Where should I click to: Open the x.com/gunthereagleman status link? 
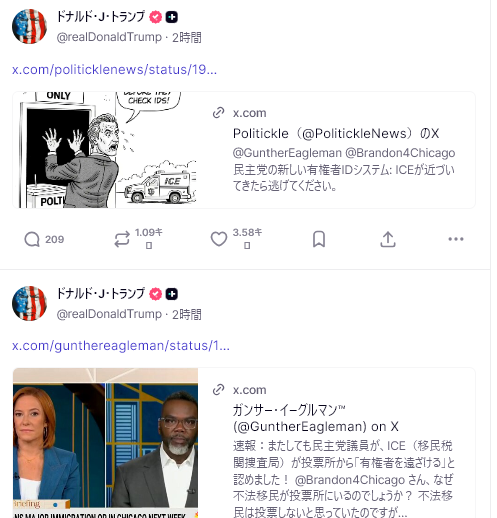click(121, 346)
